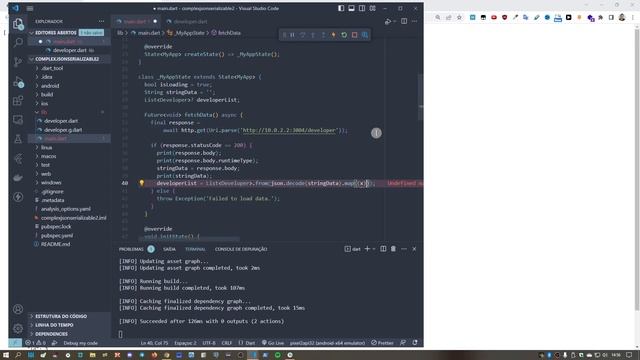Open the TERMINAL panel tab
Screen dimensions: 640x360
pos(195,249)
